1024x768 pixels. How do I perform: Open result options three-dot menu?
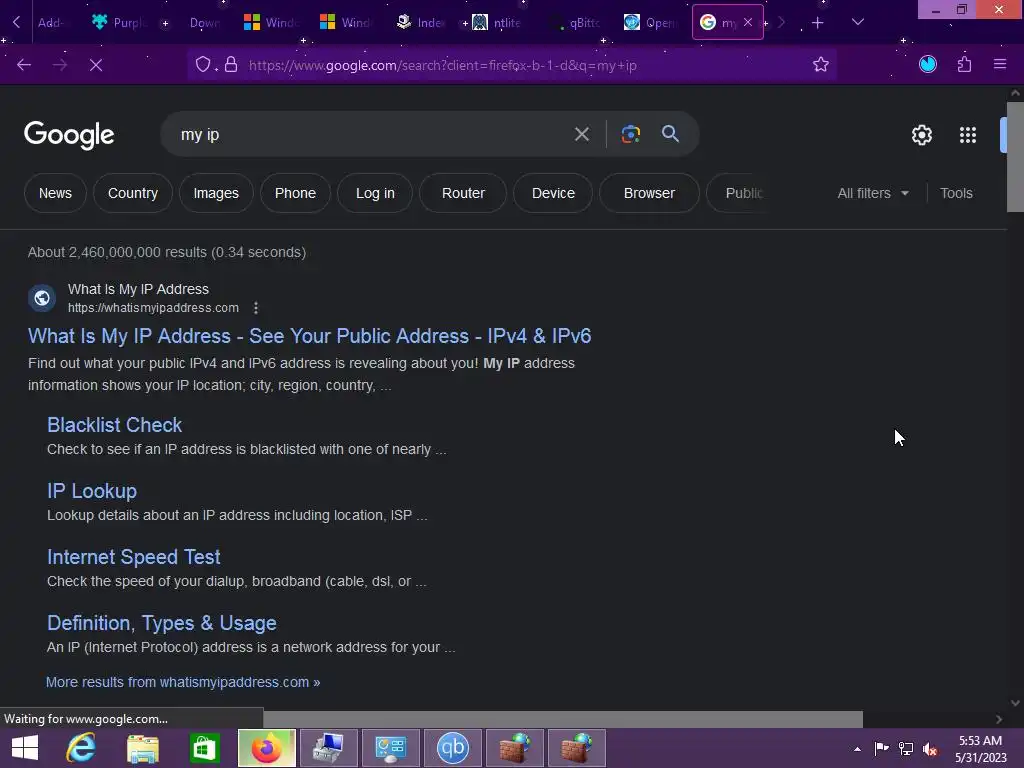pos(256,308)
